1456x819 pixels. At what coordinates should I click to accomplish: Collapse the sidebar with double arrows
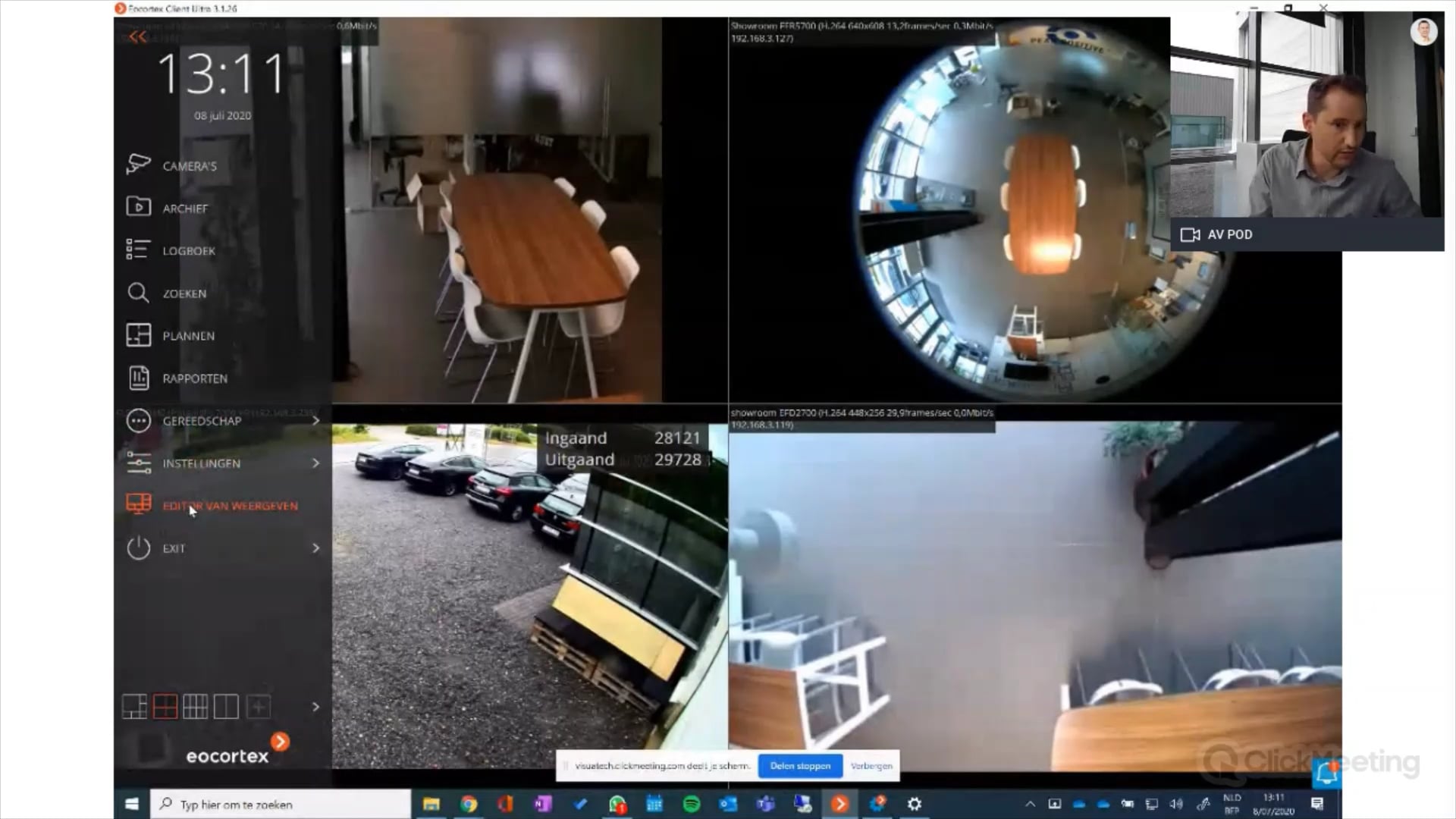click(136, 36)
